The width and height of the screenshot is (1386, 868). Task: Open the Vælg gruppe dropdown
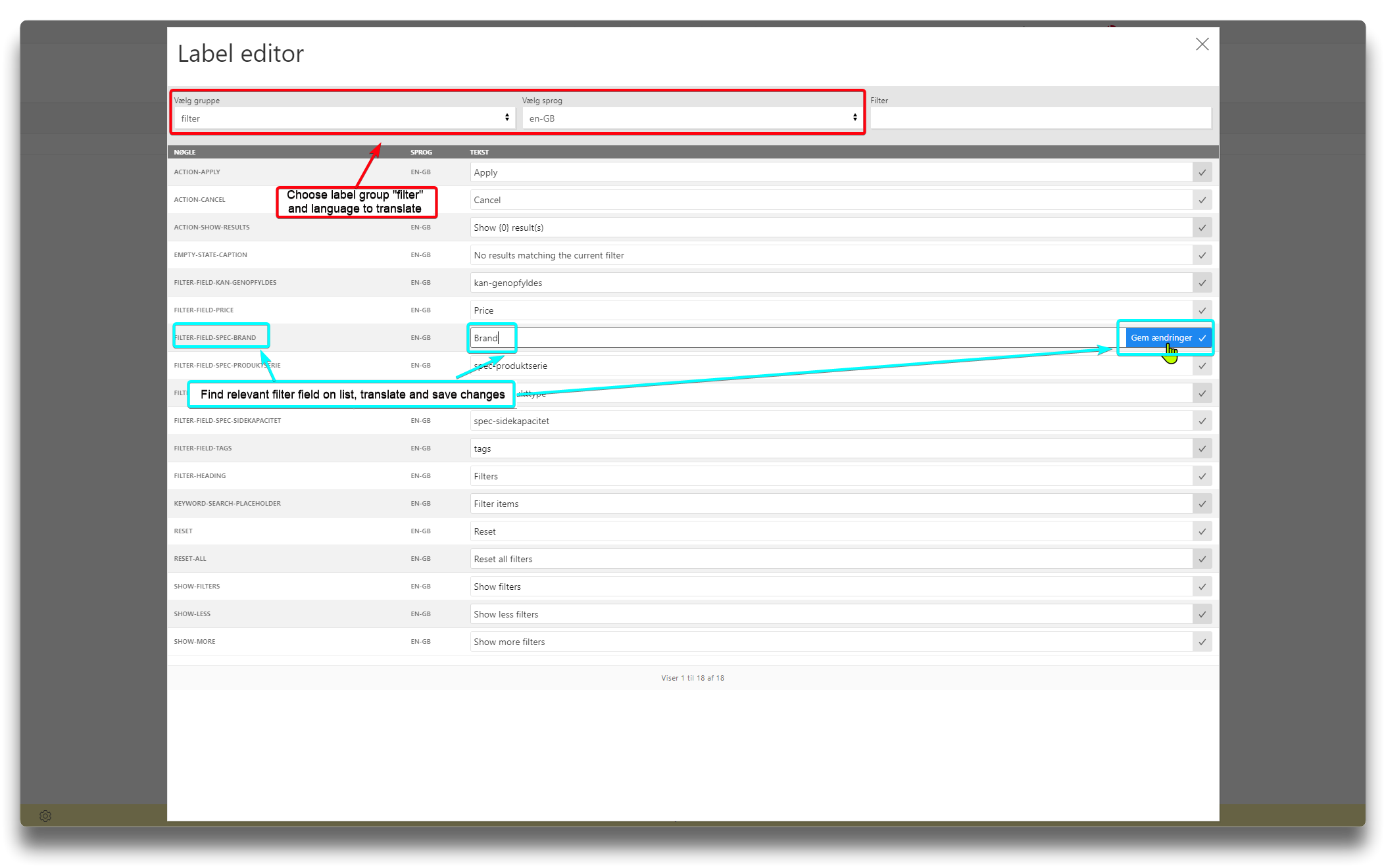click(343, 118)
